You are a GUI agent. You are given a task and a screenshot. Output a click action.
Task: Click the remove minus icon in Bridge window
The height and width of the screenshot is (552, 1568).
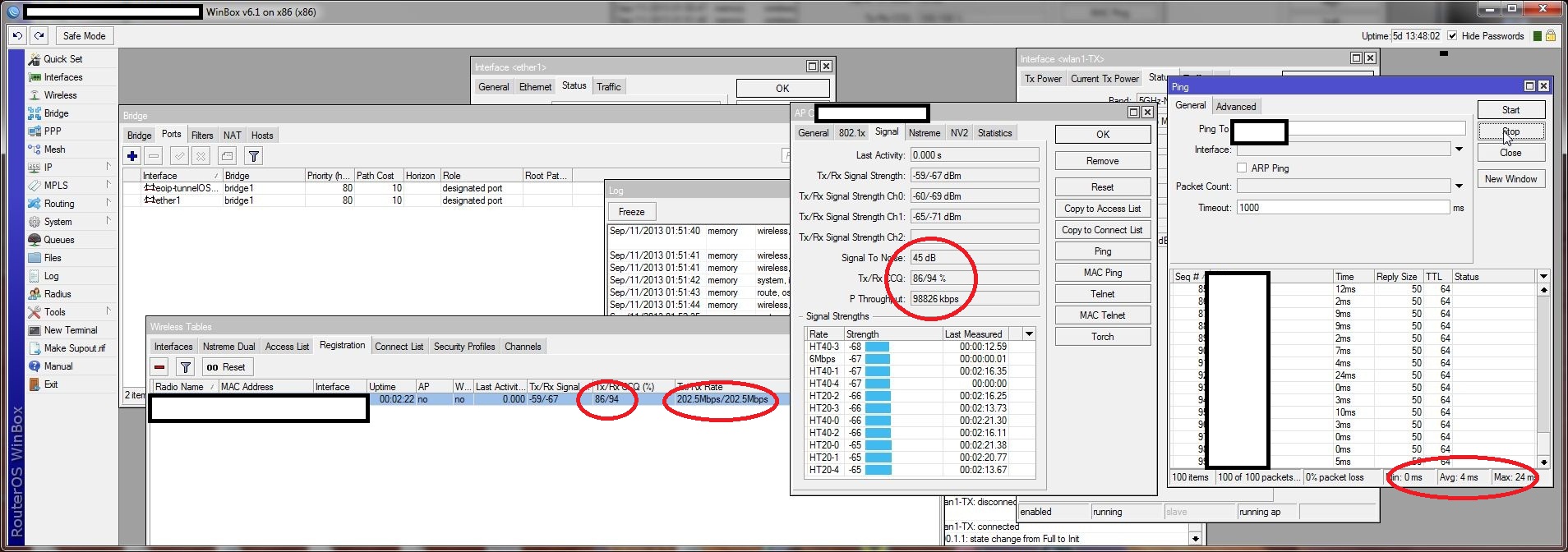[x=154, y=156]
